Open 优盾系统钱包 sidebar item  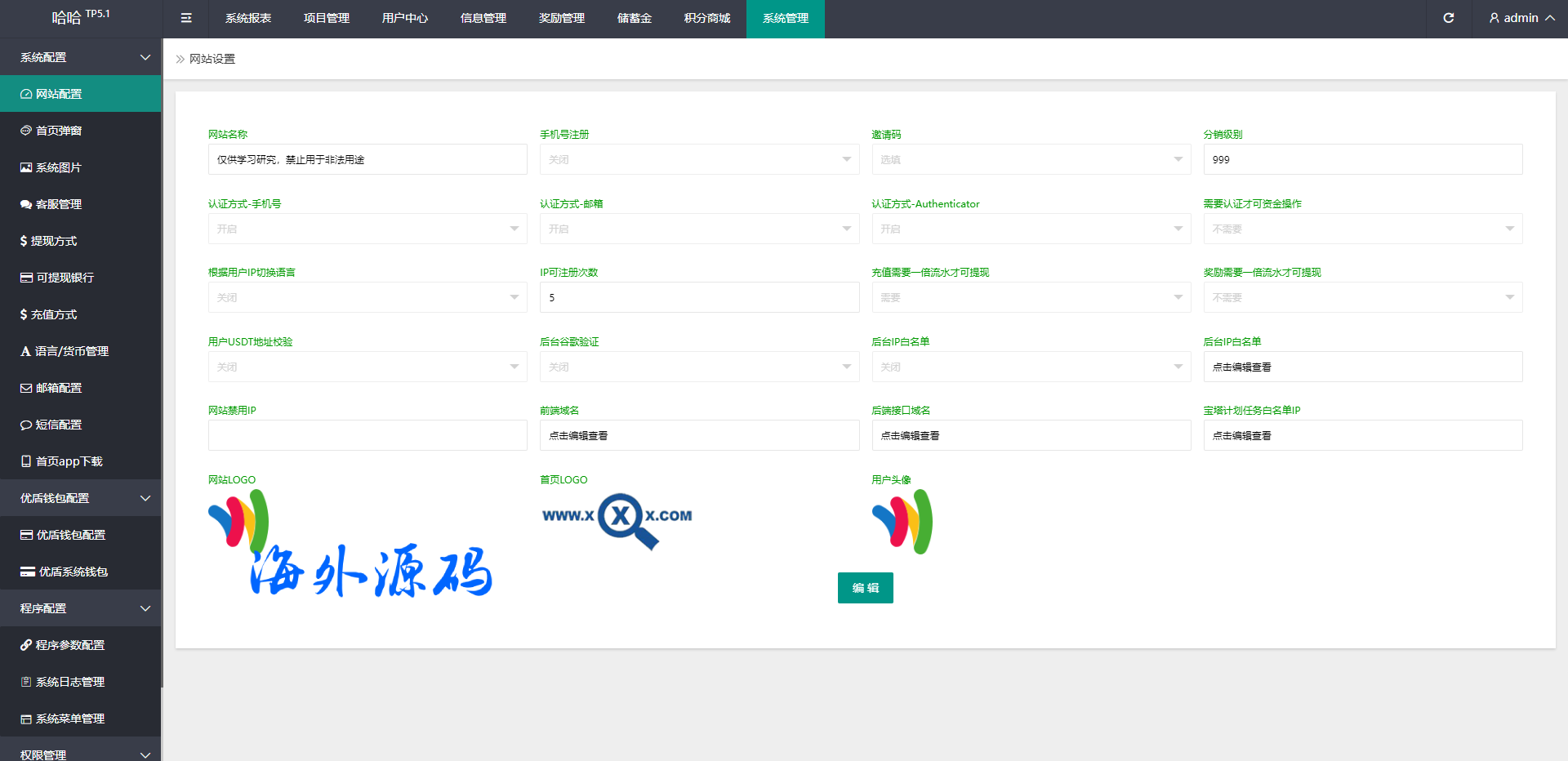[73, 572]
